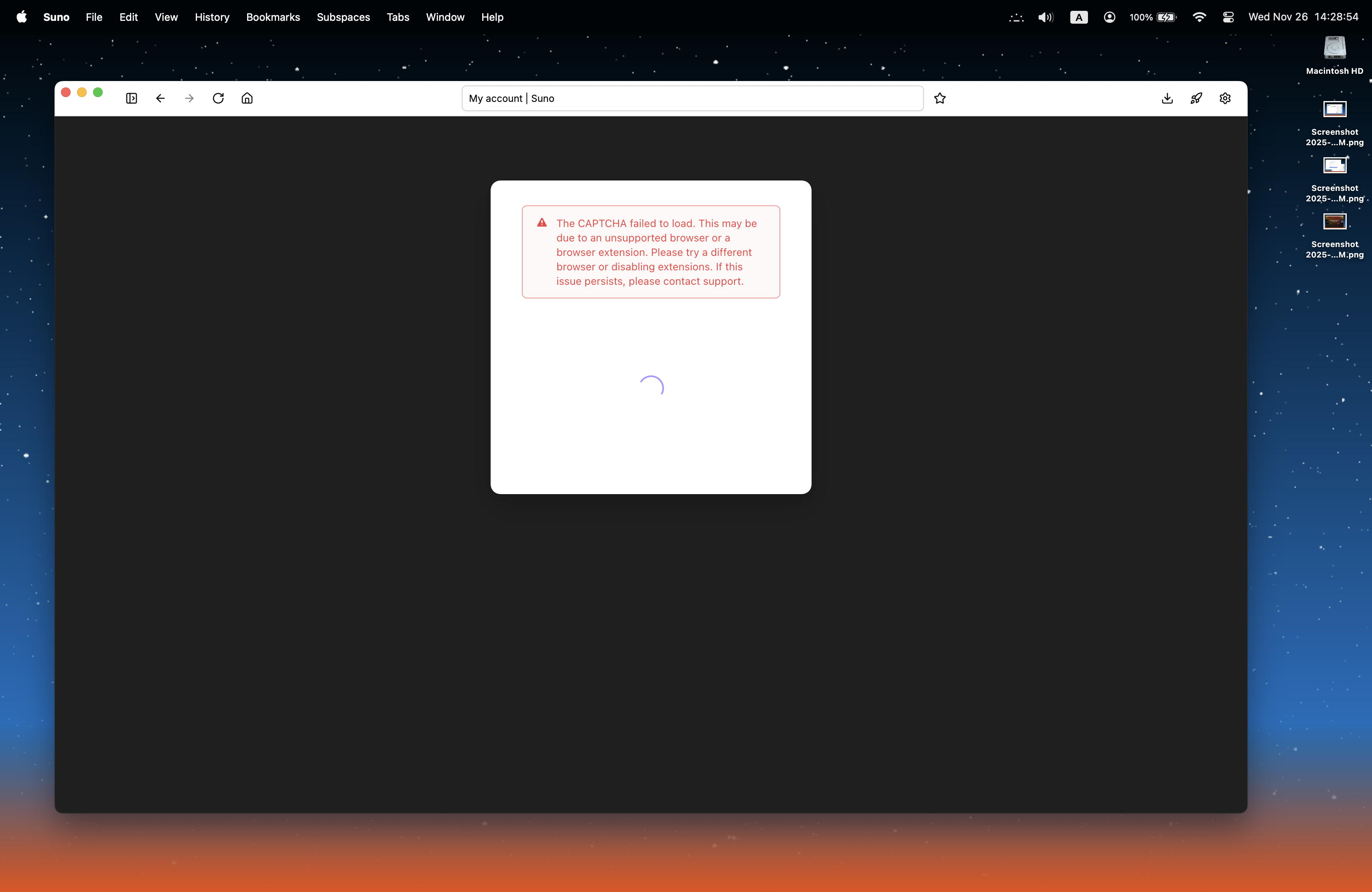
Task: Open the downloads icon
Action: coord(1167,99)
